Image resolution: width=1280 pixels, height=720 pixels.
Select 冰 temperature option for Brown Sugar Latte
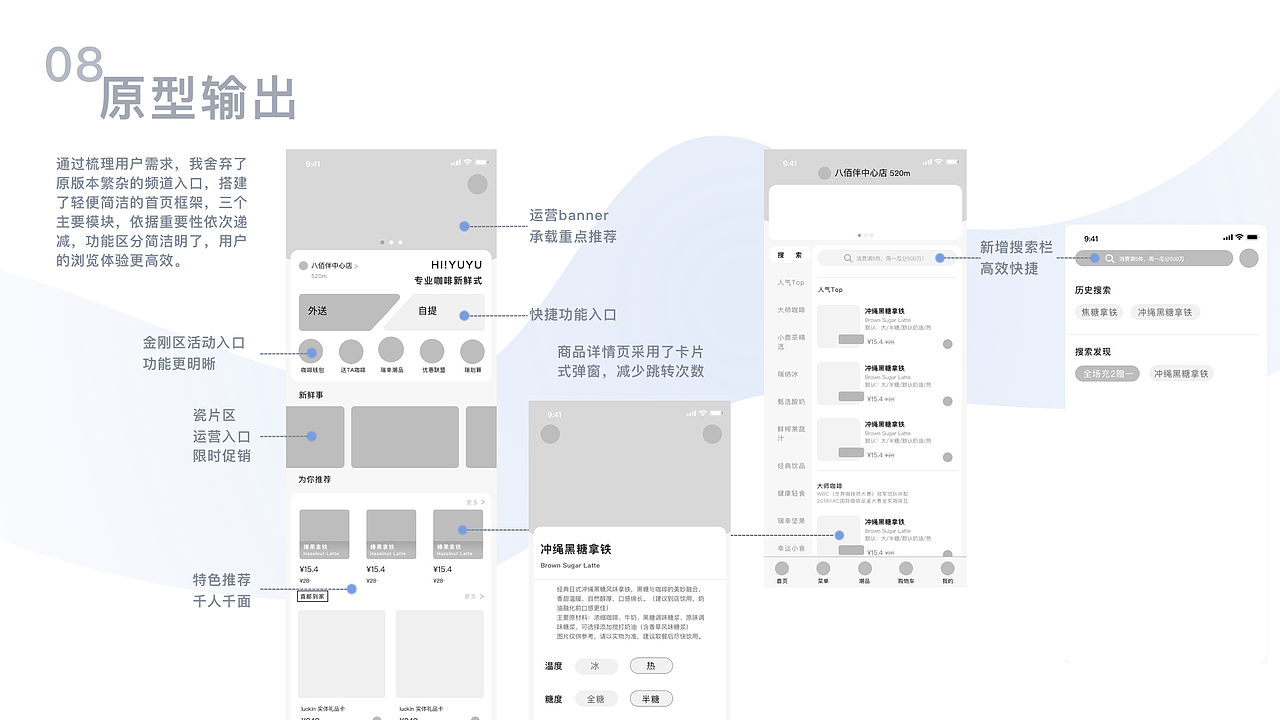coord(595,665)
